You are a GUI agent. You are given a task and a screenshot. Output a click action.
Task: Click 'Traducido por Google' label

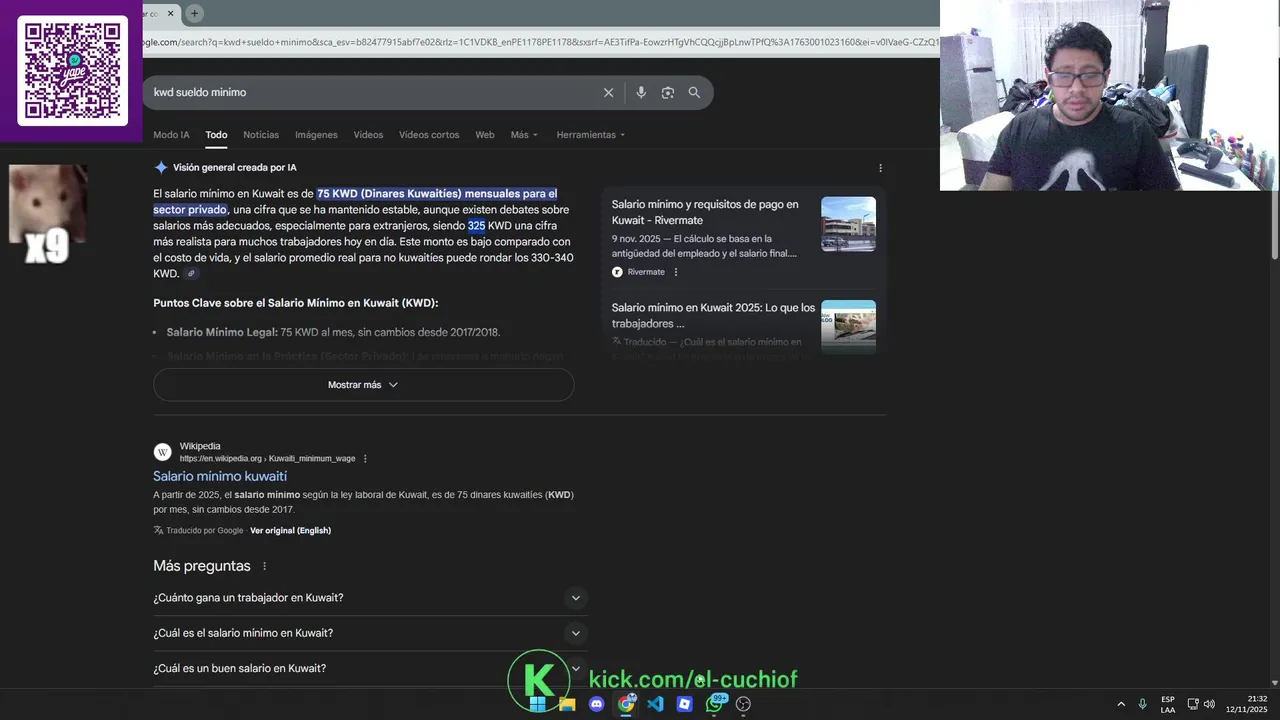[x=205, y=531]
